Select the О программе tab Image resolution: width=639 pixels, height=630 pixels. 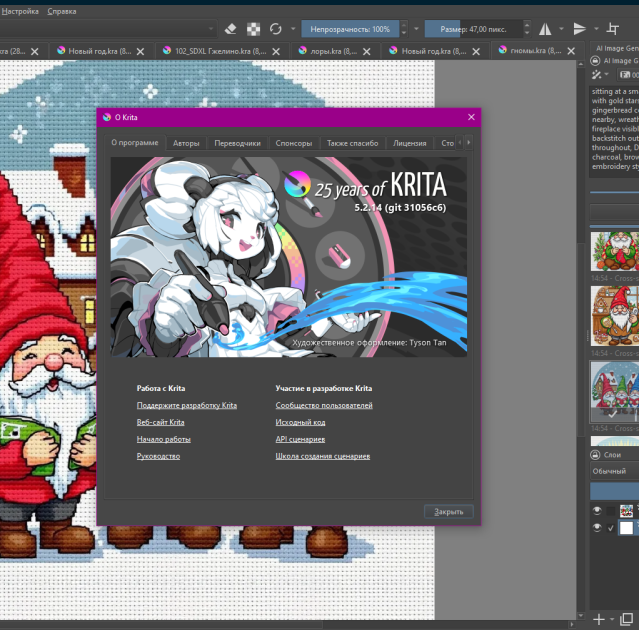click(135, 143)
